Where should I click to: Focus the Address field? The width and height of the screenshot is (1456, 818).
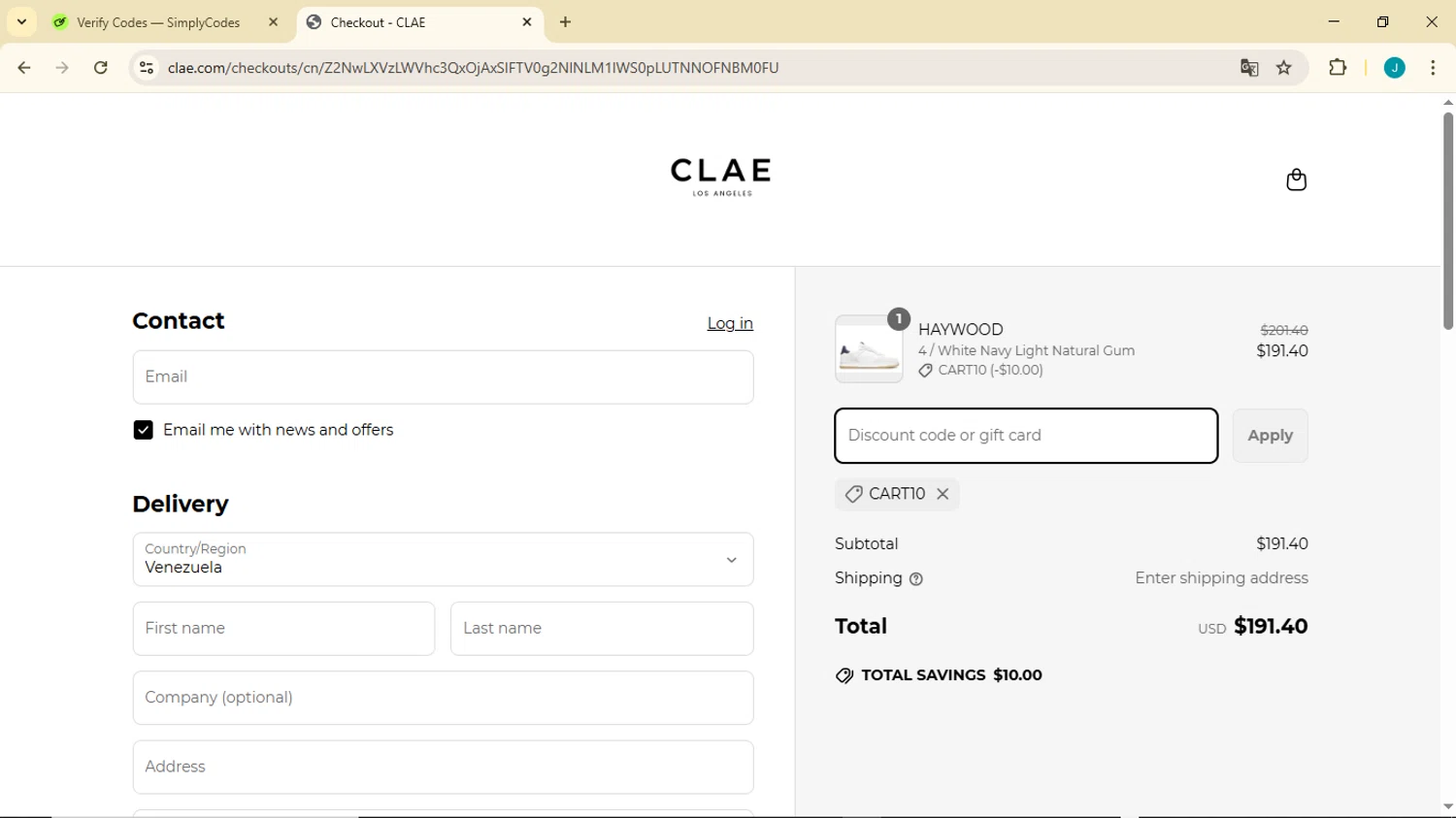443,767
